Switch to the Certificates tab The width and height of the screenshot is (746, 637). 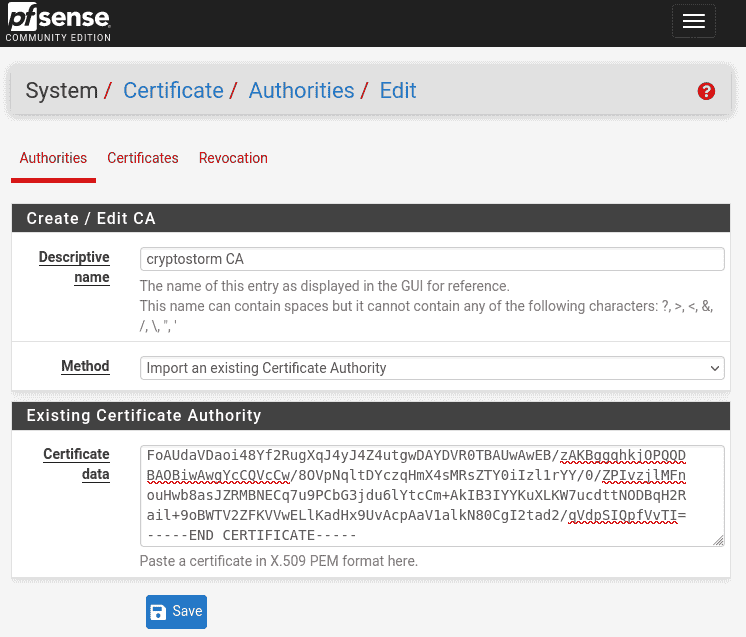pyautogui.click(x=143, y=158)
